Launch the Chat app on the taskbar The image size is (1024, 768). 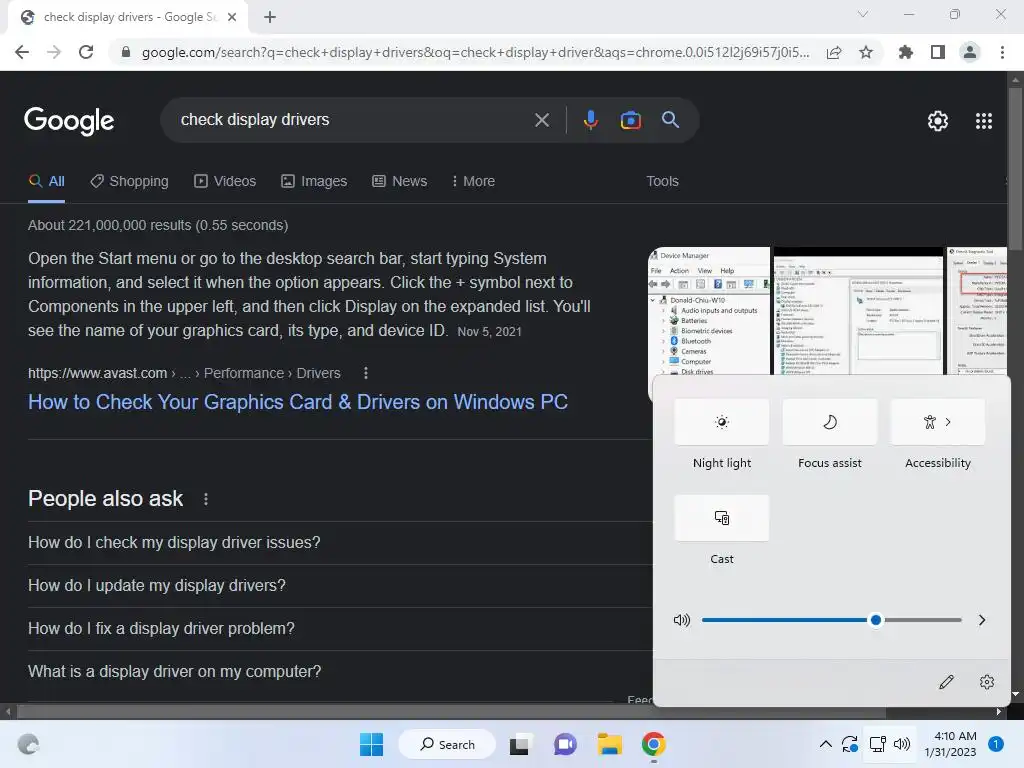pyautogui.click(x=565, y=744)
